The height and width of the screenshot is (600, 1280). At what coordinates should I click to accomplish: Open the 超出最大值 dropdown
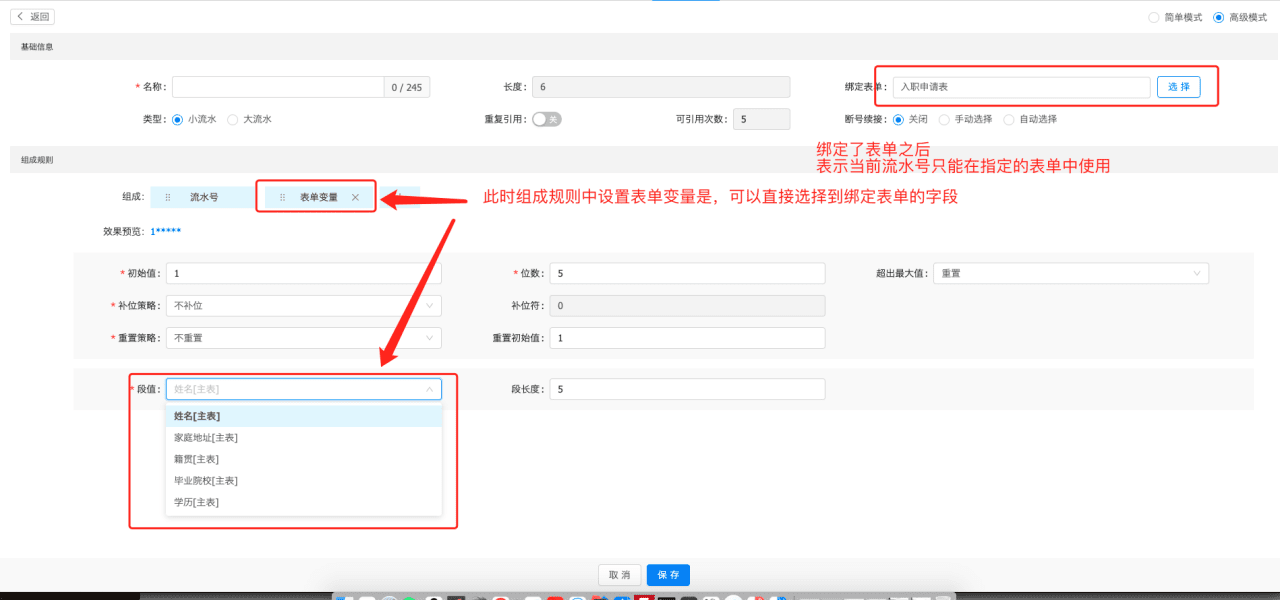(1071, 273)
